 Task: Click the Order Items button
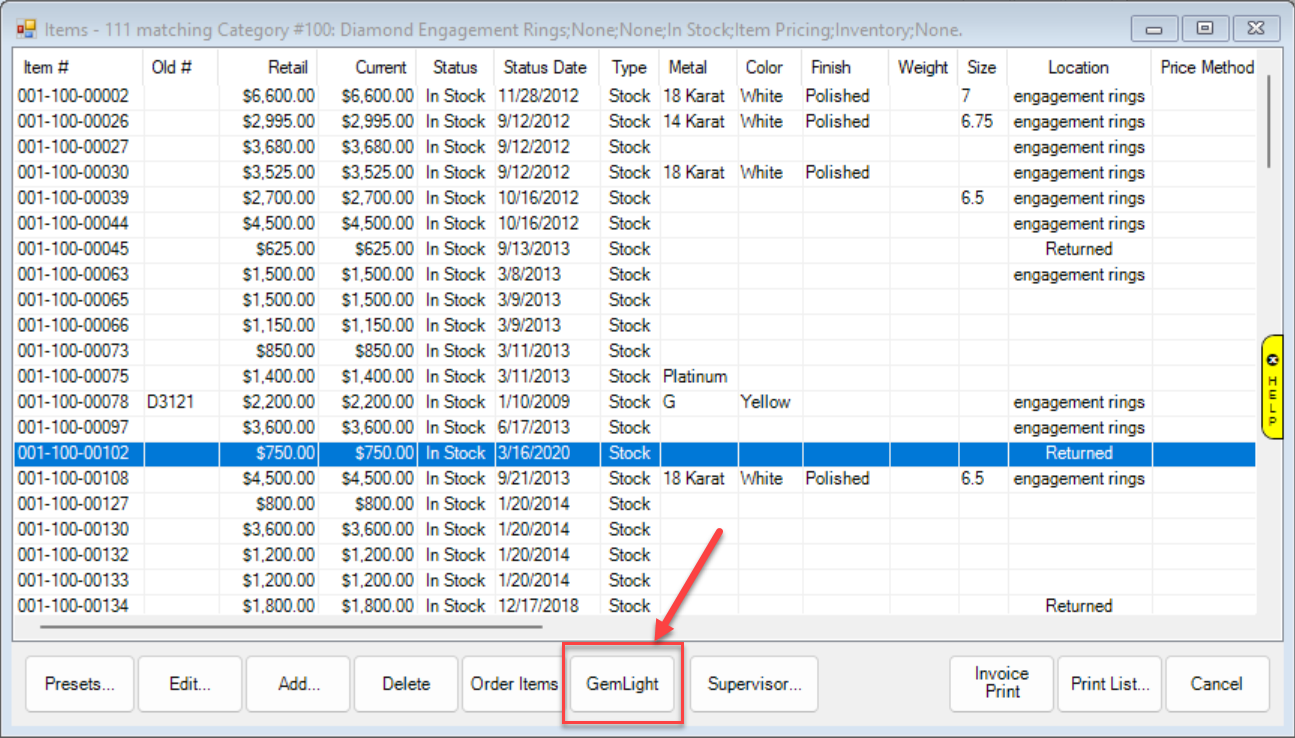coord(514,684)
